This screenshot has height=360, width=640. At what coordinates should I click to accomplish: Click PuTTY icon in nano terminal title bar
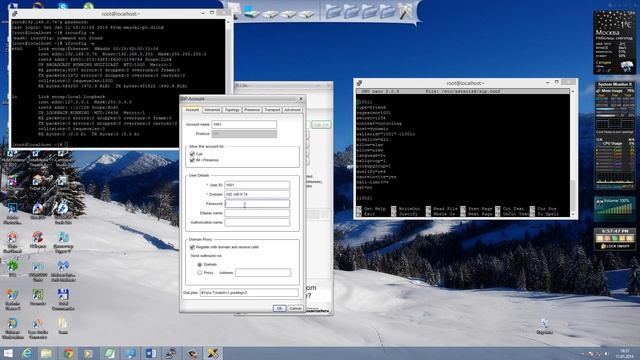(360, 83)
